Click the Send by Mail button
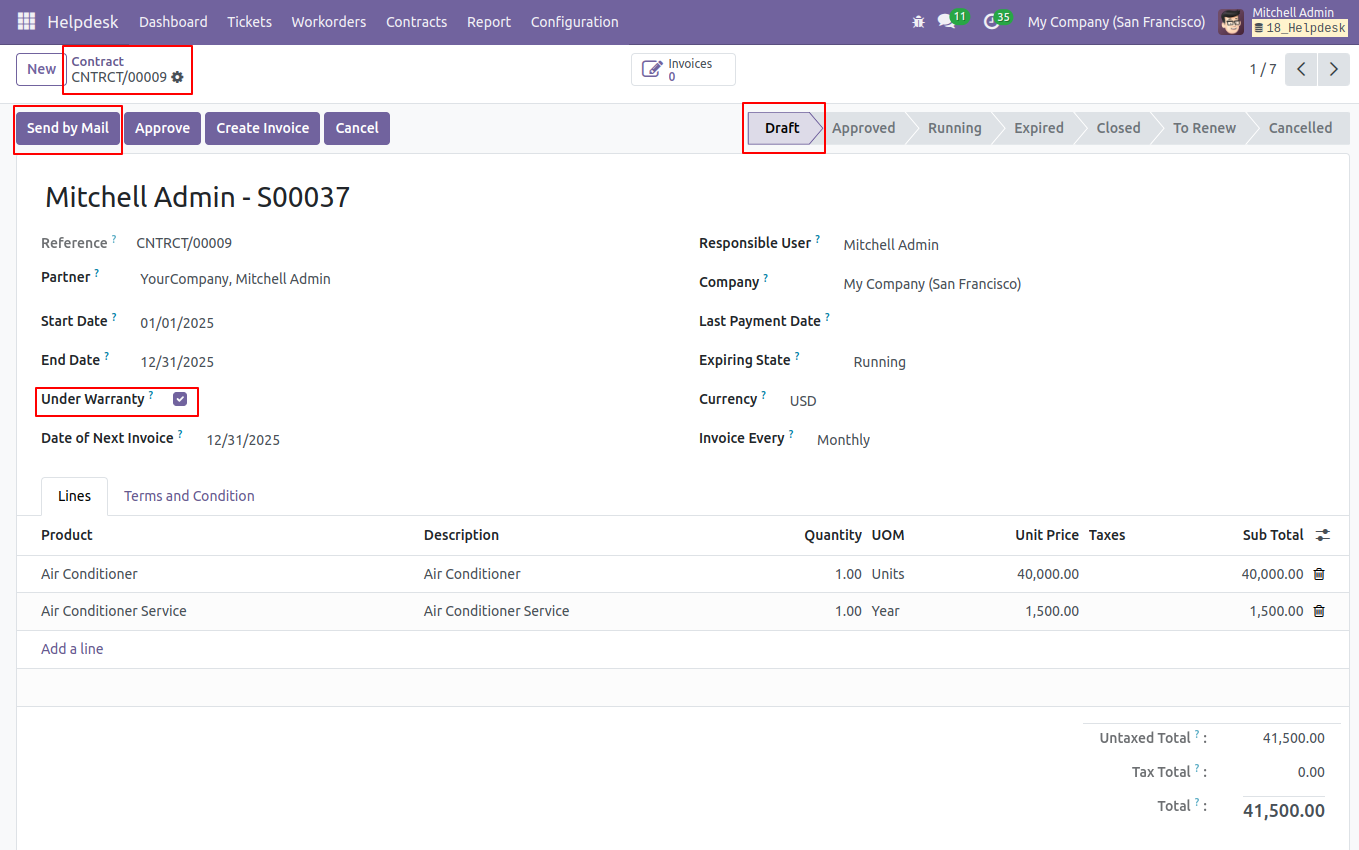This screenshot has height=850, width=1359. pos(68,128)
